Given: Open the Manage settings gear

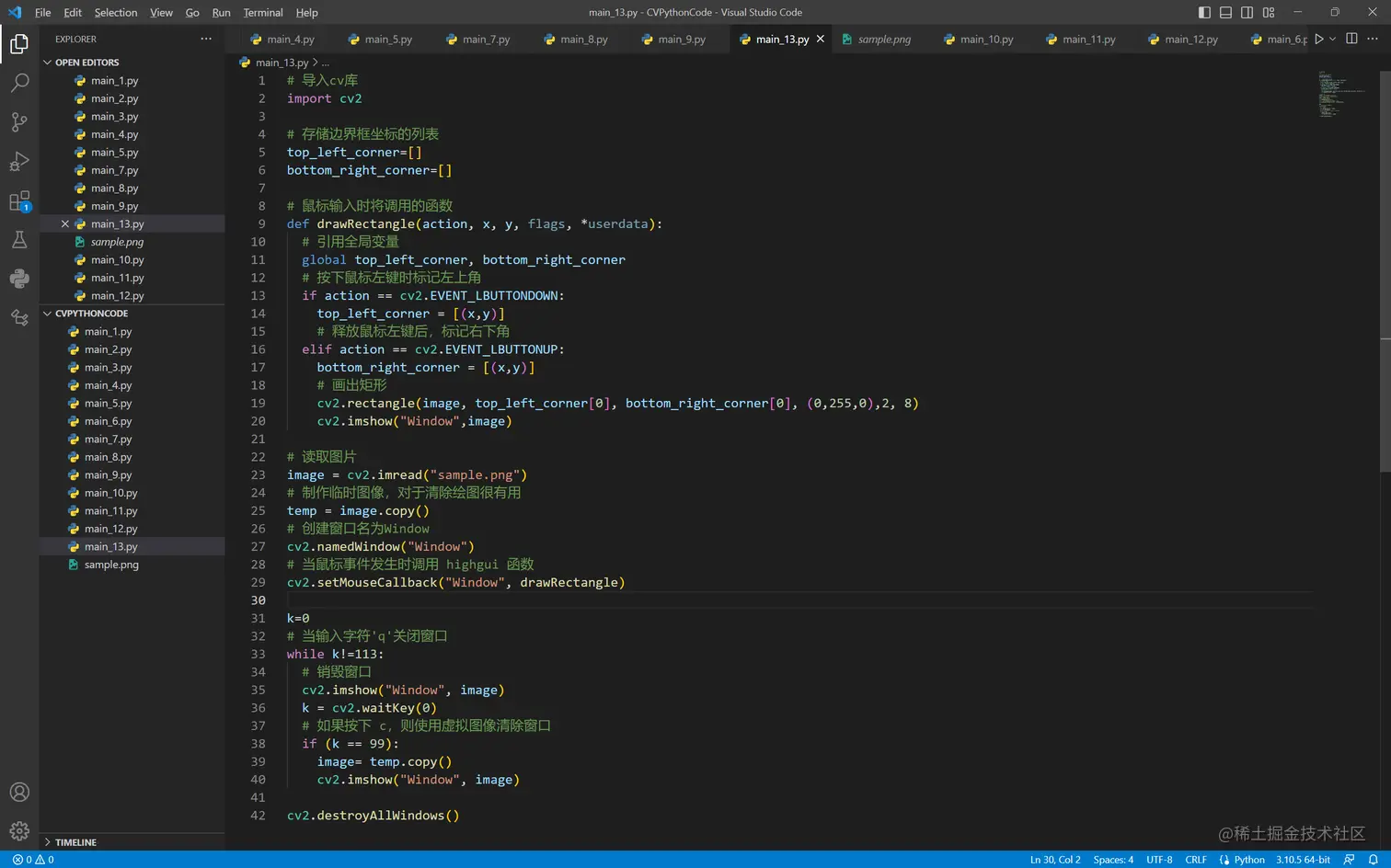Looking at the screenshot, I should tap(19, 831).
